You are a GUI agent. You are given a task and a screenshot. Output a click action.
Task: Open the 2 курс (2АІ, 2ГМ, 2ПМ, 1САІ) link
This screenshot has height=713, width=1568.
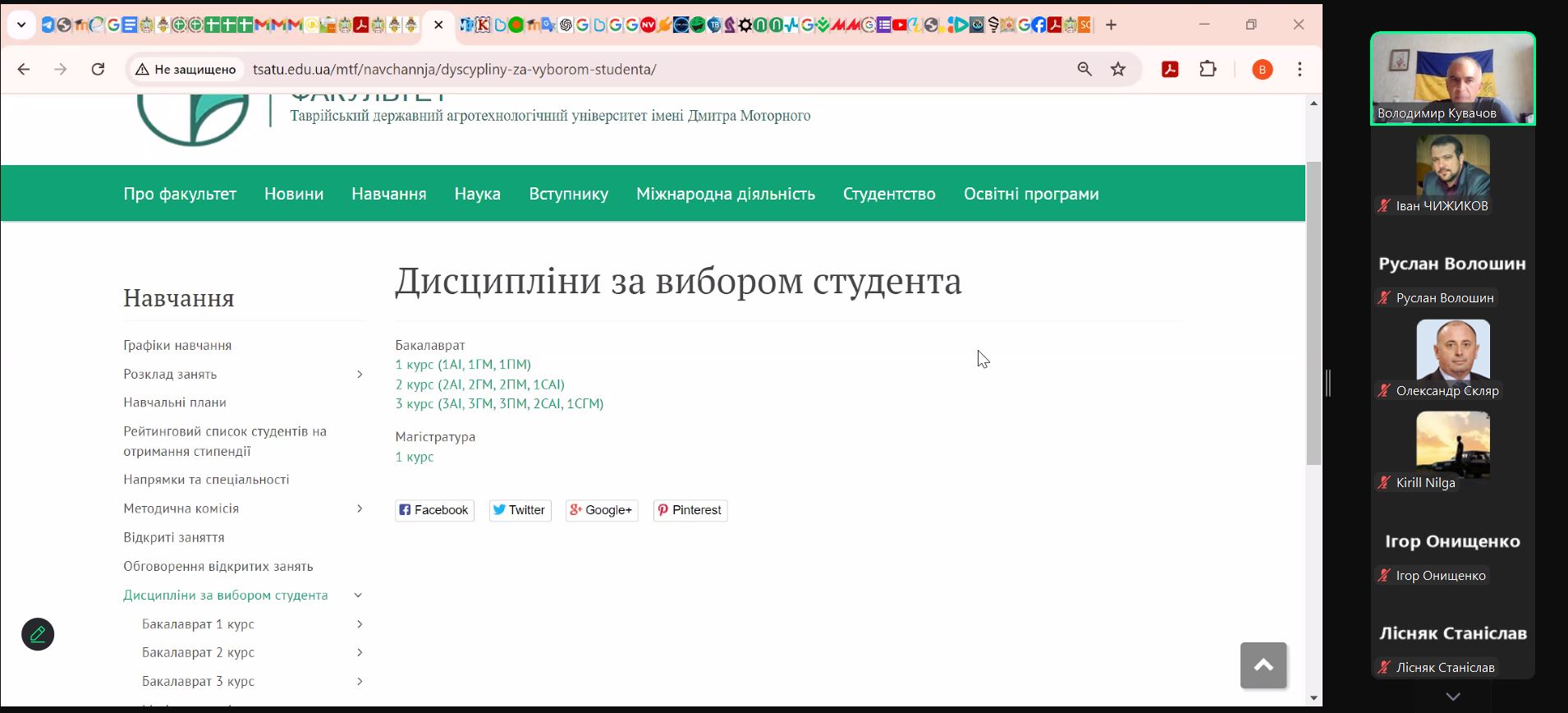tap(479, 384)
